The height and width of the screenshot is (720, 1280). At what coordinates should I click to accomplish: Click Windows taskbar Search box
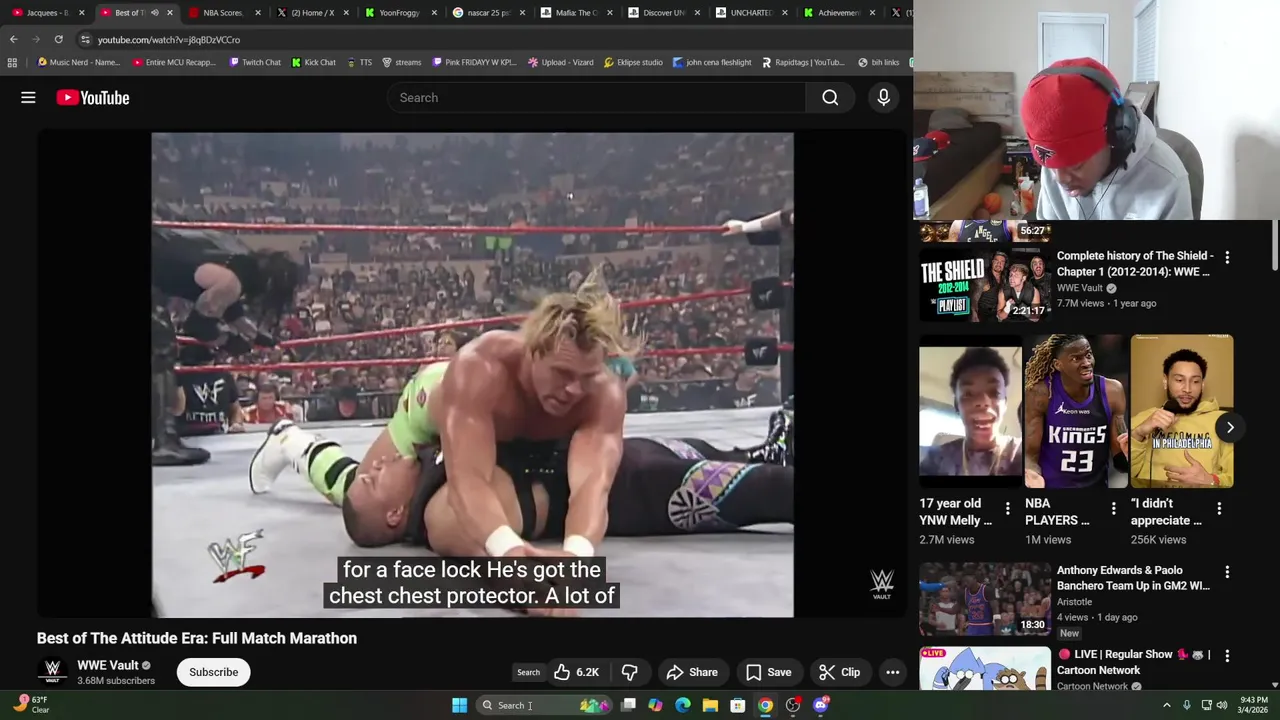545,705
